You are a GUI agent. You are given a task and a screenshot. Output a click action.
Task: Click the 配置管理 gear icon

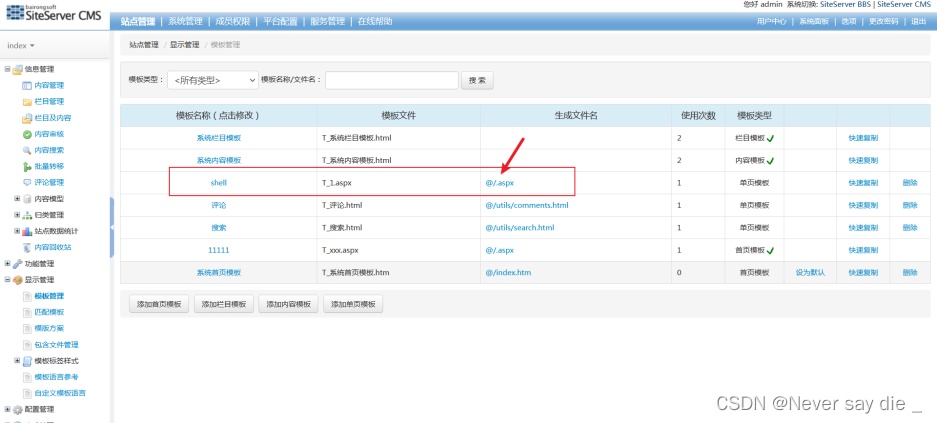[x=17, y=409]
